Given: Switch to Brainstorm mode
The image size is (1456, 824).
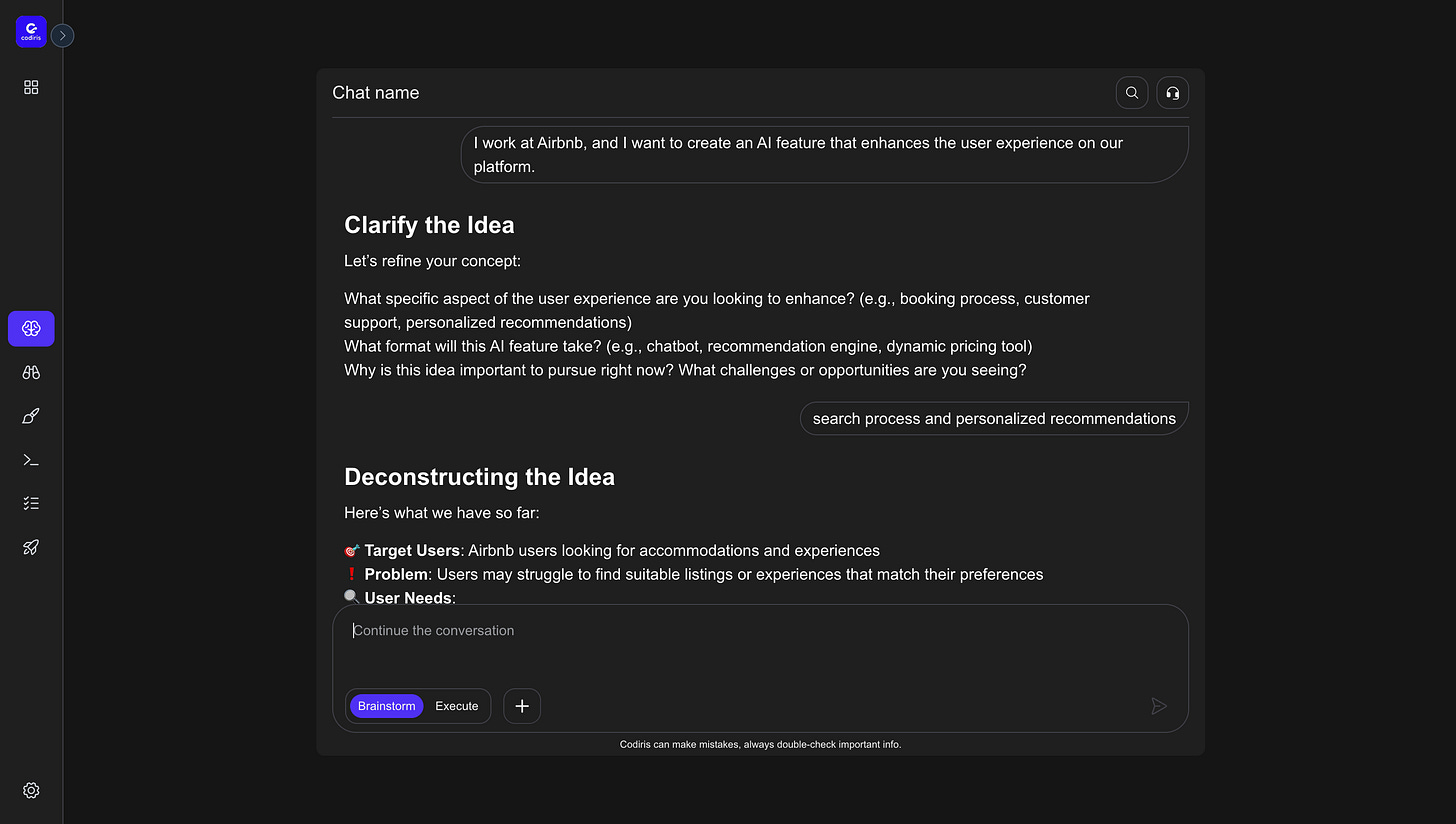Looking at the screenshot, I should click(387, 706).
